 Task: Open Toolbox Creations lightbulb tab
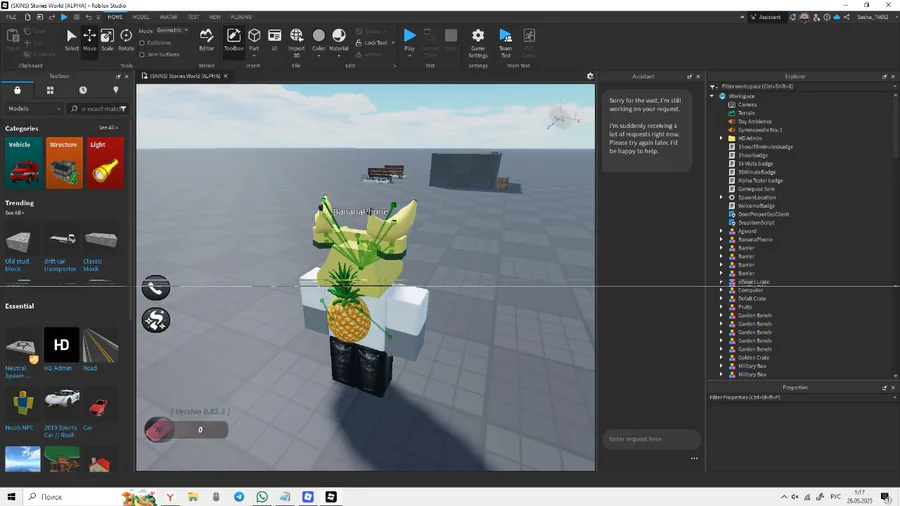tap(115, 90)
